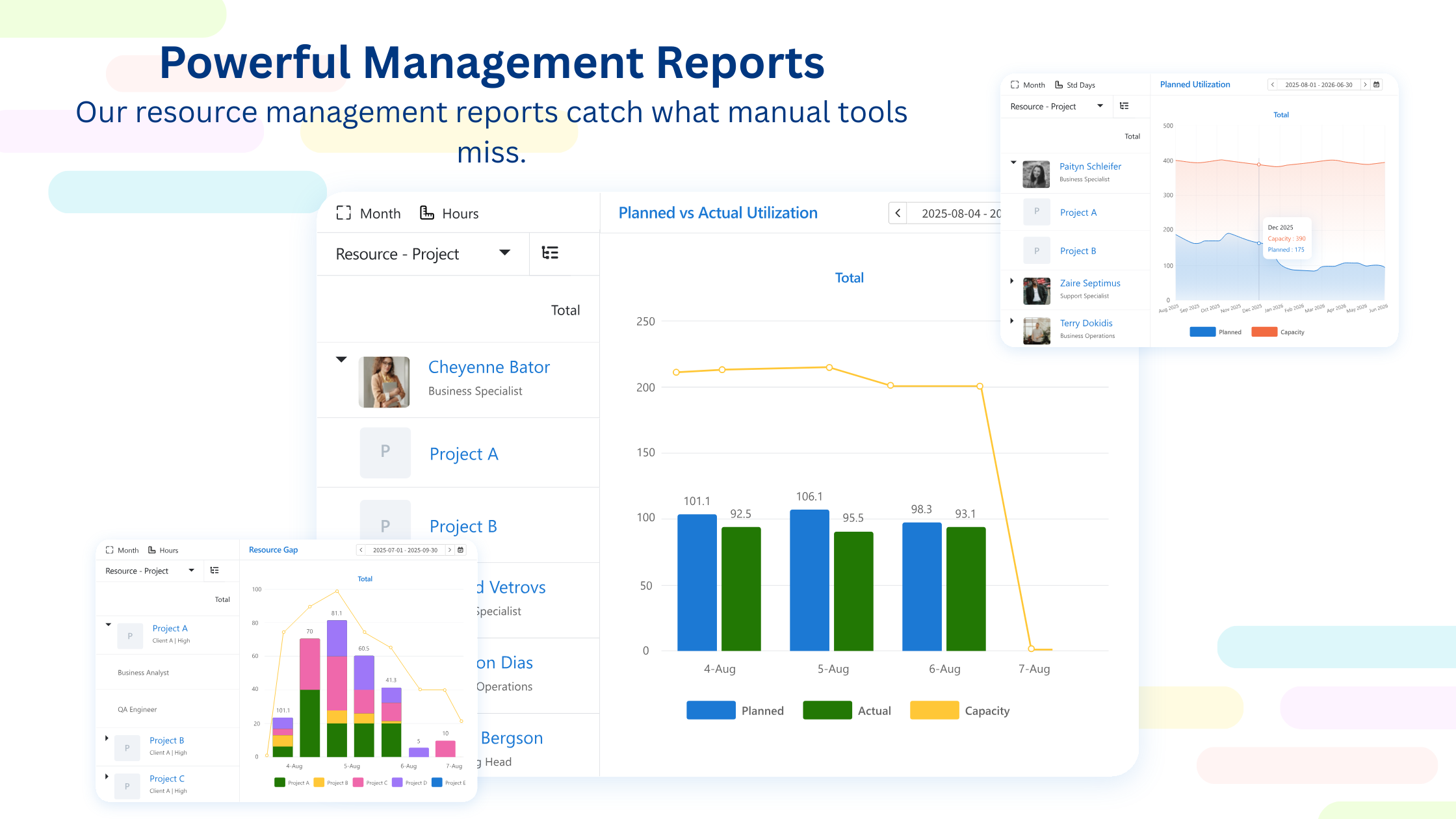1456x819 pixels.
Task: Click next date arrow in Planned Utilization panel
Action: click(1365, 84)
